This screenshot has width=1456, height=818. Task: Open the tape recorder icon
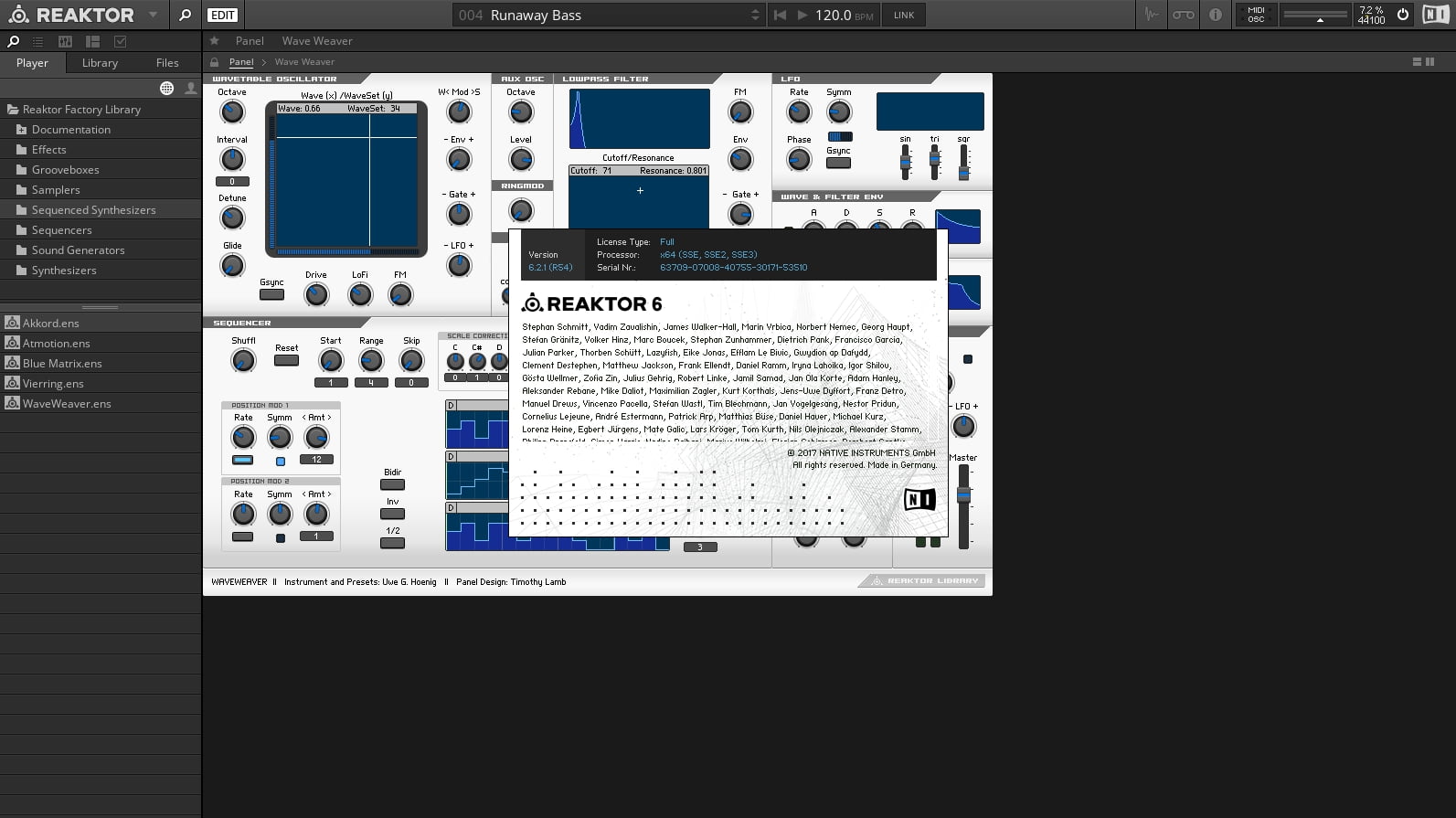click(x=1184, y=15)
